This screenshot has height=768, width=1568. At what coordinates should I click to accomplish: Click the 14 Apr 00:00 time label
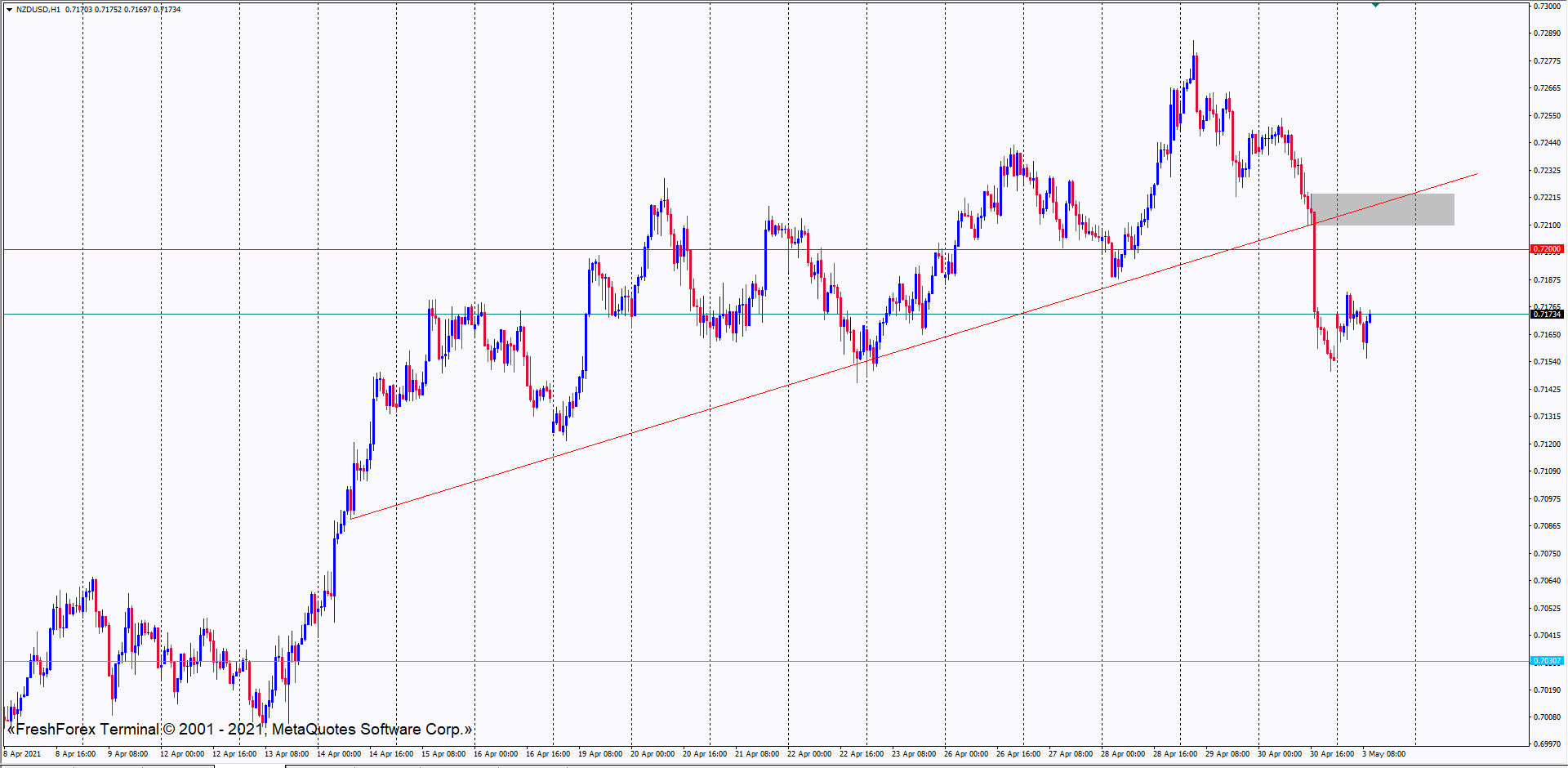tap(338, 754)
